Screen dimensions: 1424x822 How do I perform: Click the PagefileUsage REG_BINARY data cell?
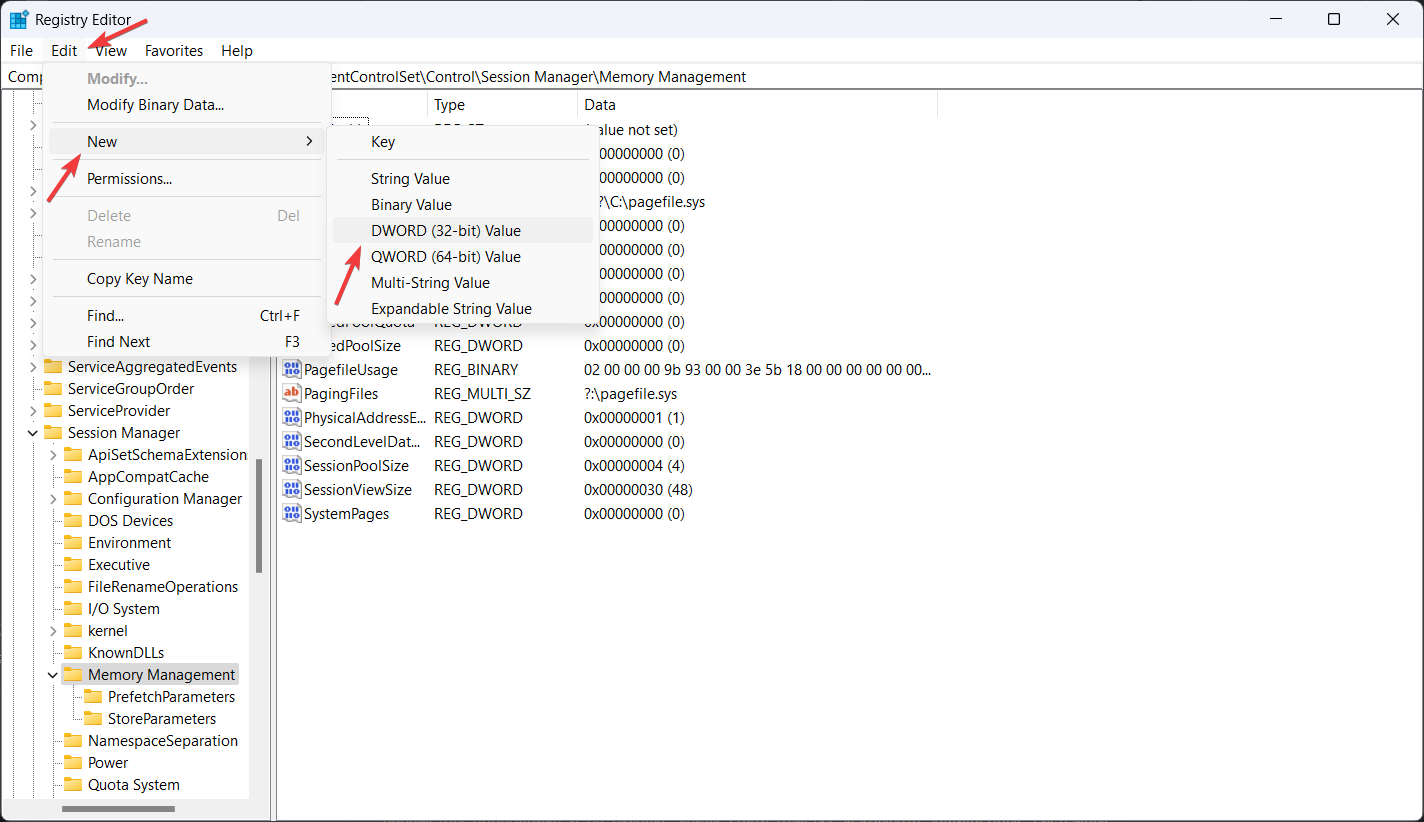point(757,370)
